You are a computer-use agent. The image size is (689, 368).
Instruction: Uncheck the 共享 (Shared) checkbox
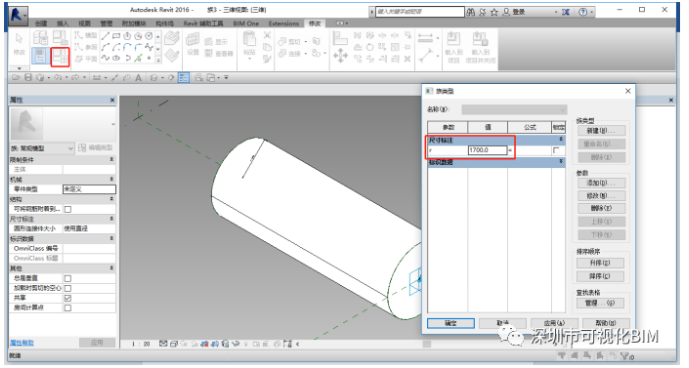click(68, 298)
